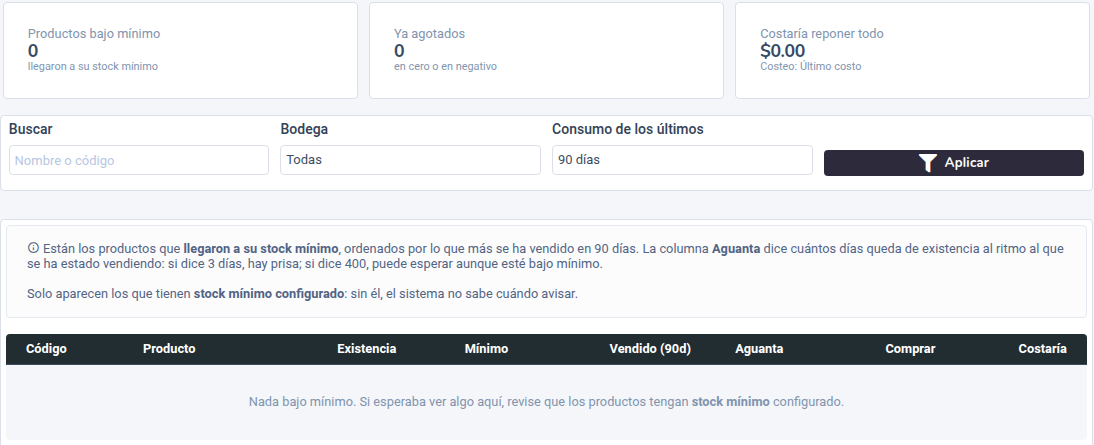Click the 'Solo aparecen los que tienen' note
1094x445 pixels.
[x=302, y=294]
